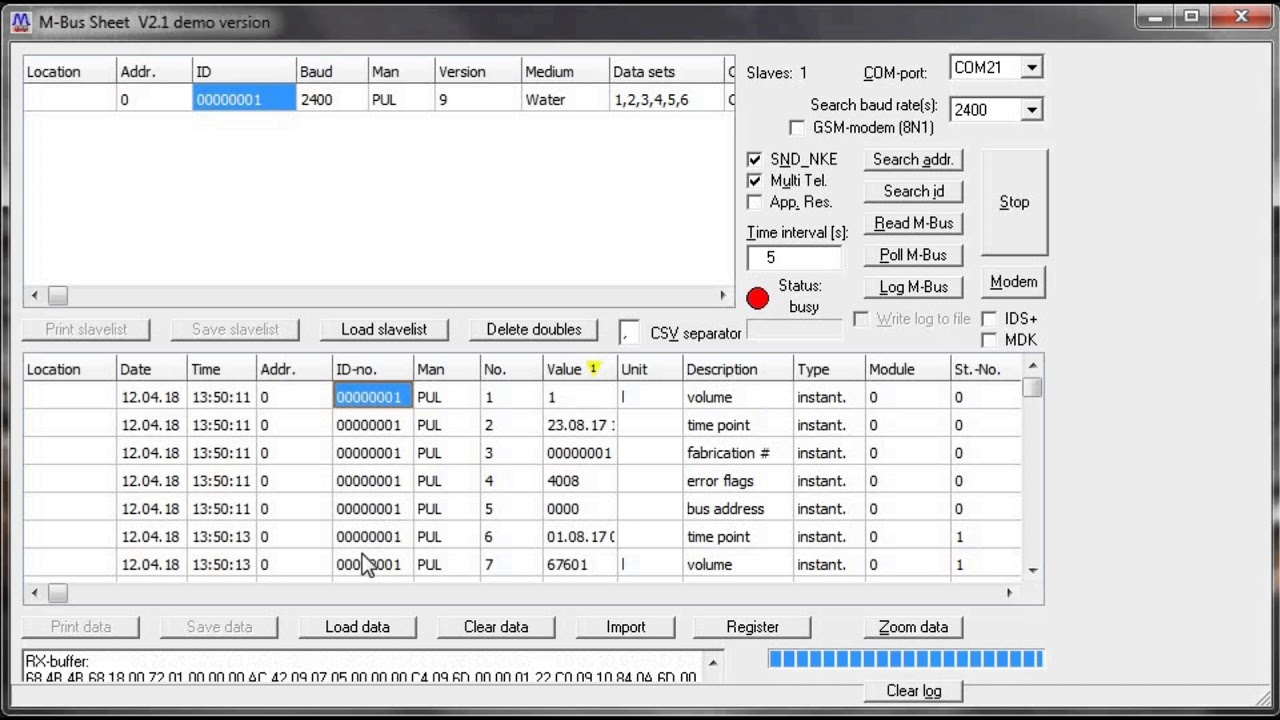
Task: Click Zoom data button
Action: click(913, 627)
